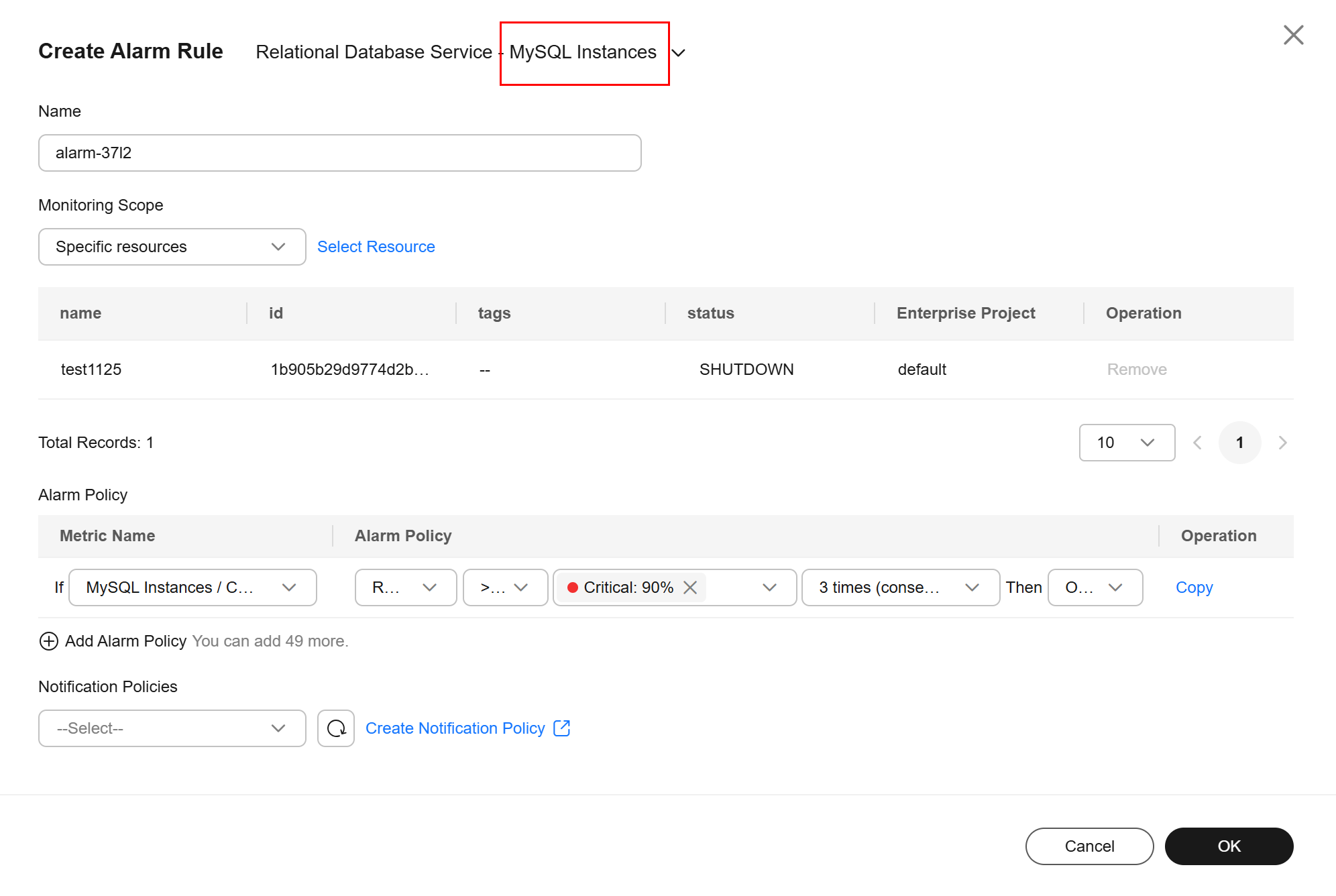Open the Specific resources scope dropdown
Image resolution: width=1336 pixels, height=896 pixels.
click(172, 247)
